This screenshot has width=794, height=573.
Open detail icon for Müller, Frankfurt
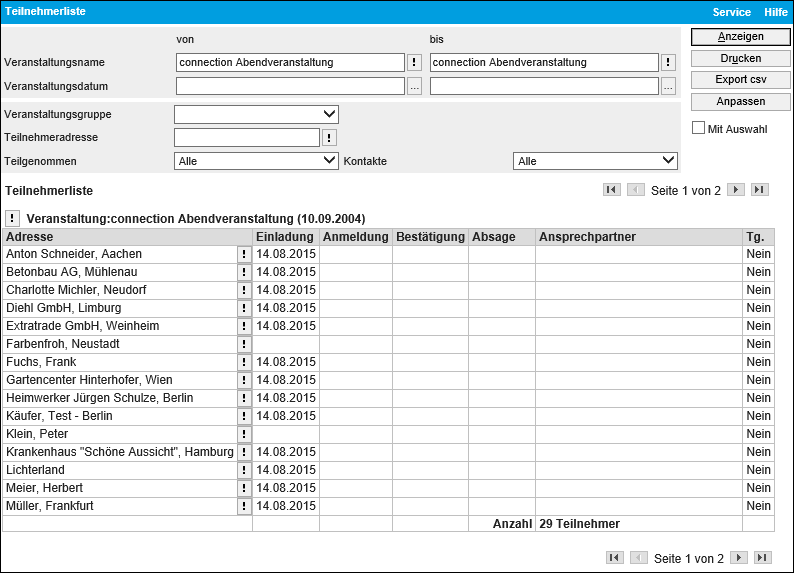point(244,506)
